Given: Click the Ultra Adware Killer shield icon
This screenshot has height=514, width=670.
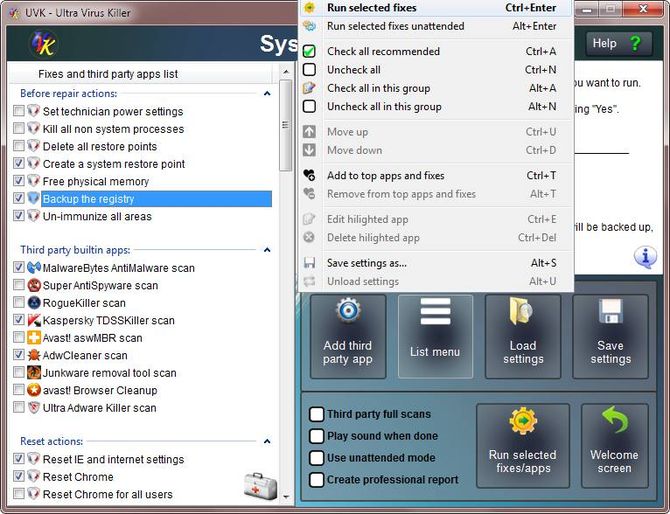Looking at the screenshot, I should click(34, 408).
